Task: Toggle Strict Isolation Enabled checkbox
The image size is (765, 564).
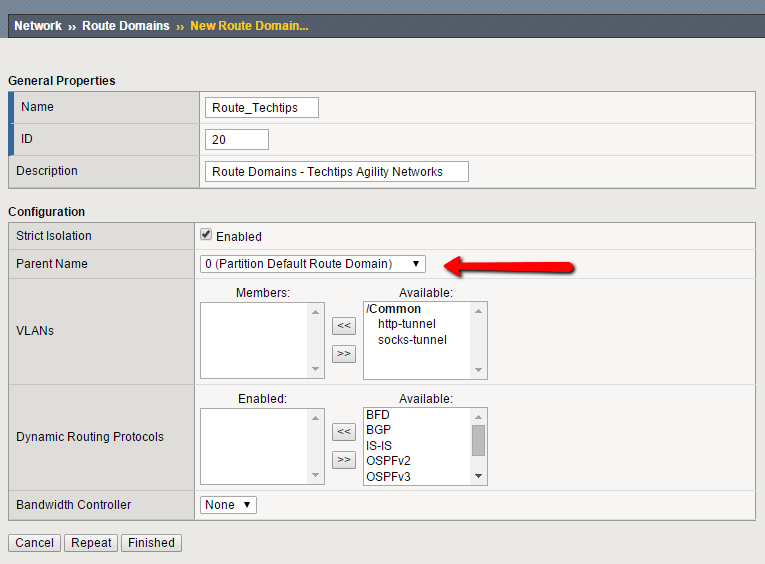Action: (x=207, y=235)
